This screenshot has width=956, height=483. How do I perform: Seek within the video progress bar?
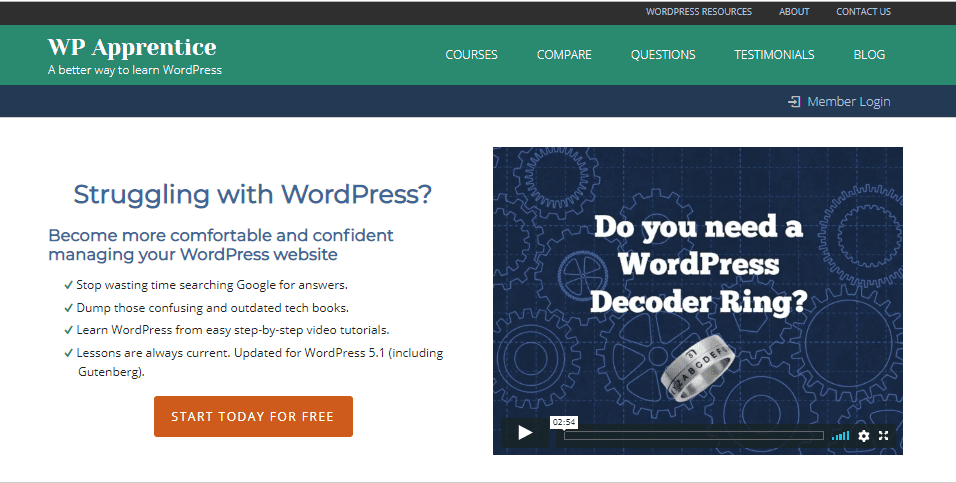pyautogui.click(x=694, y=435)
